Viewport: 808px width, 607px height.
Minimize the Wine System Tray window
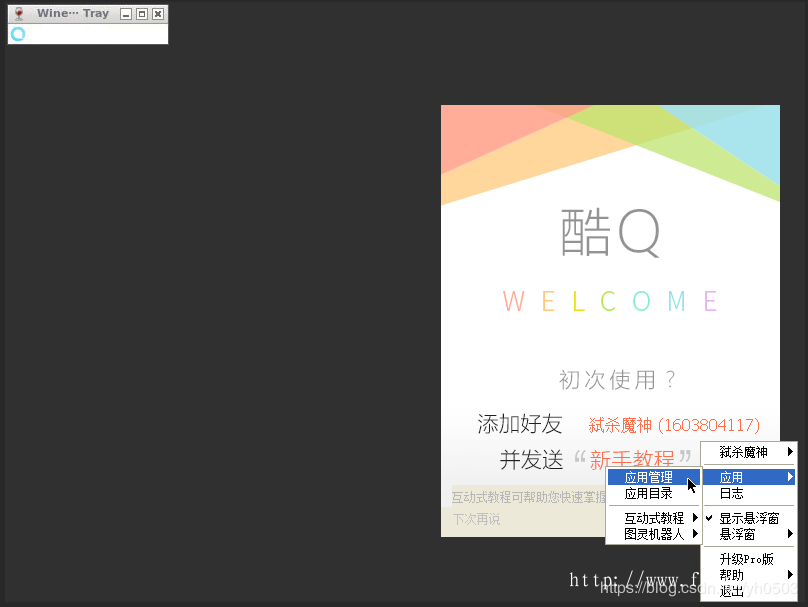(125, 14)
